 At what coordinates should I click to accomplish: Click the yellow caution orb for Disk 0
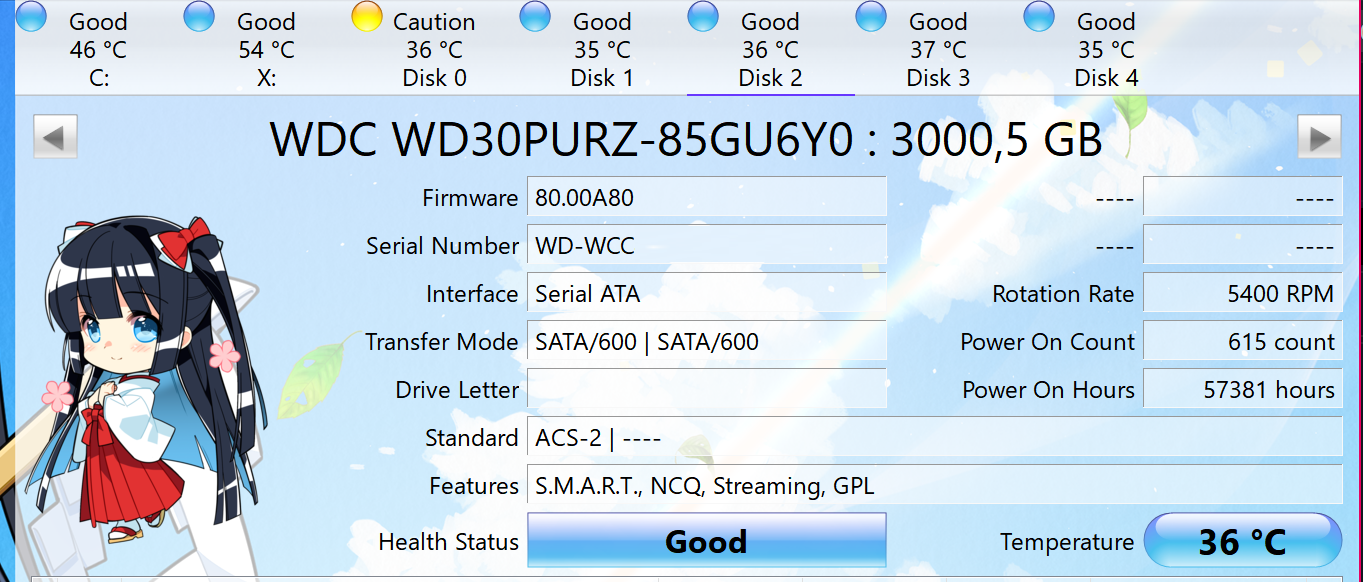click(368, 16)
